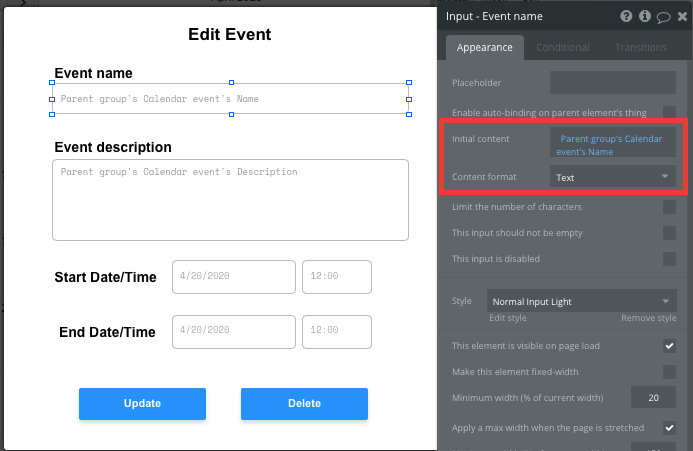
Task: Select the Edit Event title text
Action: click(x=229, y=34)
